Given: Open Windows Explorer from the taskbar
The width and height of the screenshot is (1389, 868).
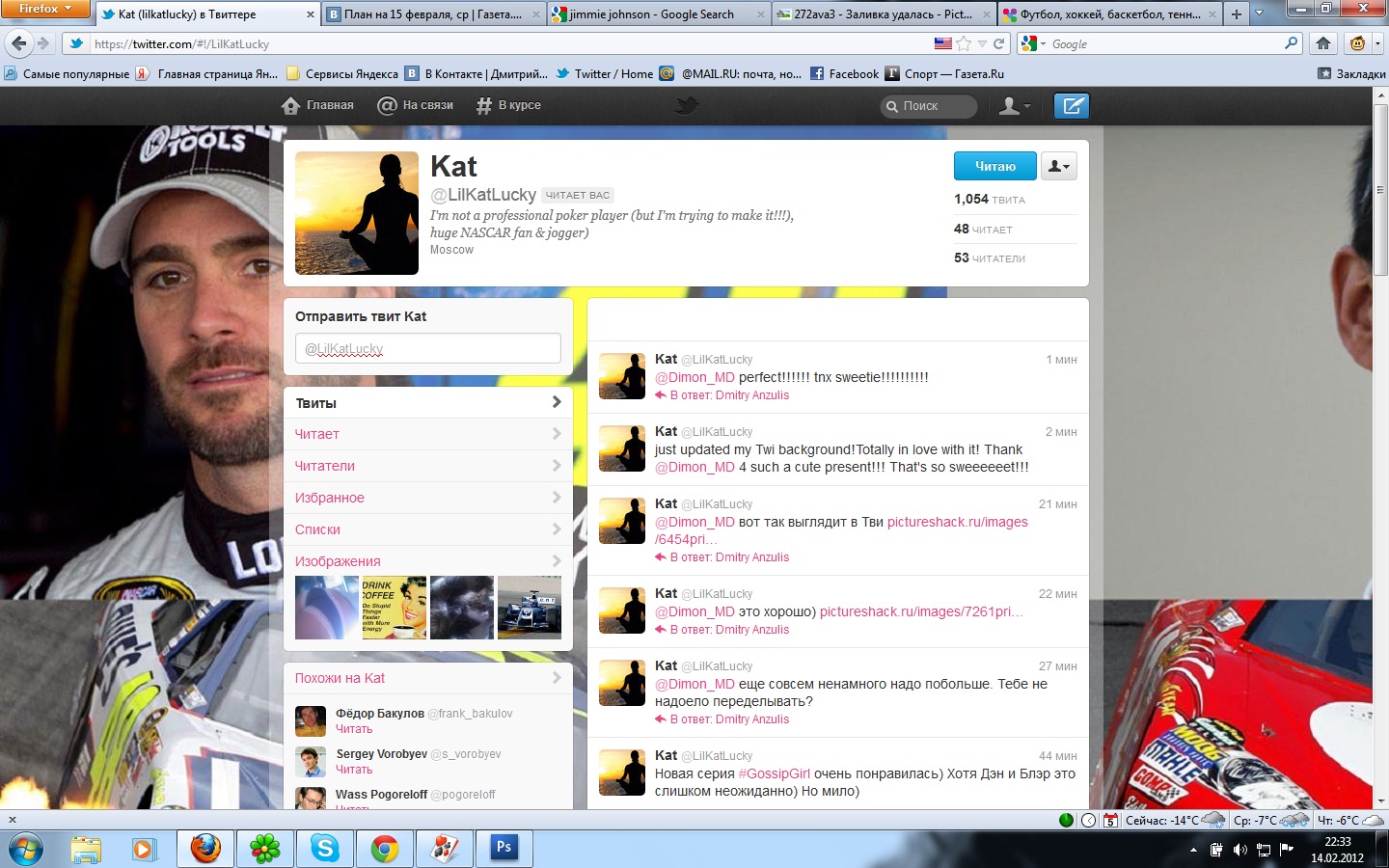Looking at the screenshot, I should tap(86, 850).
